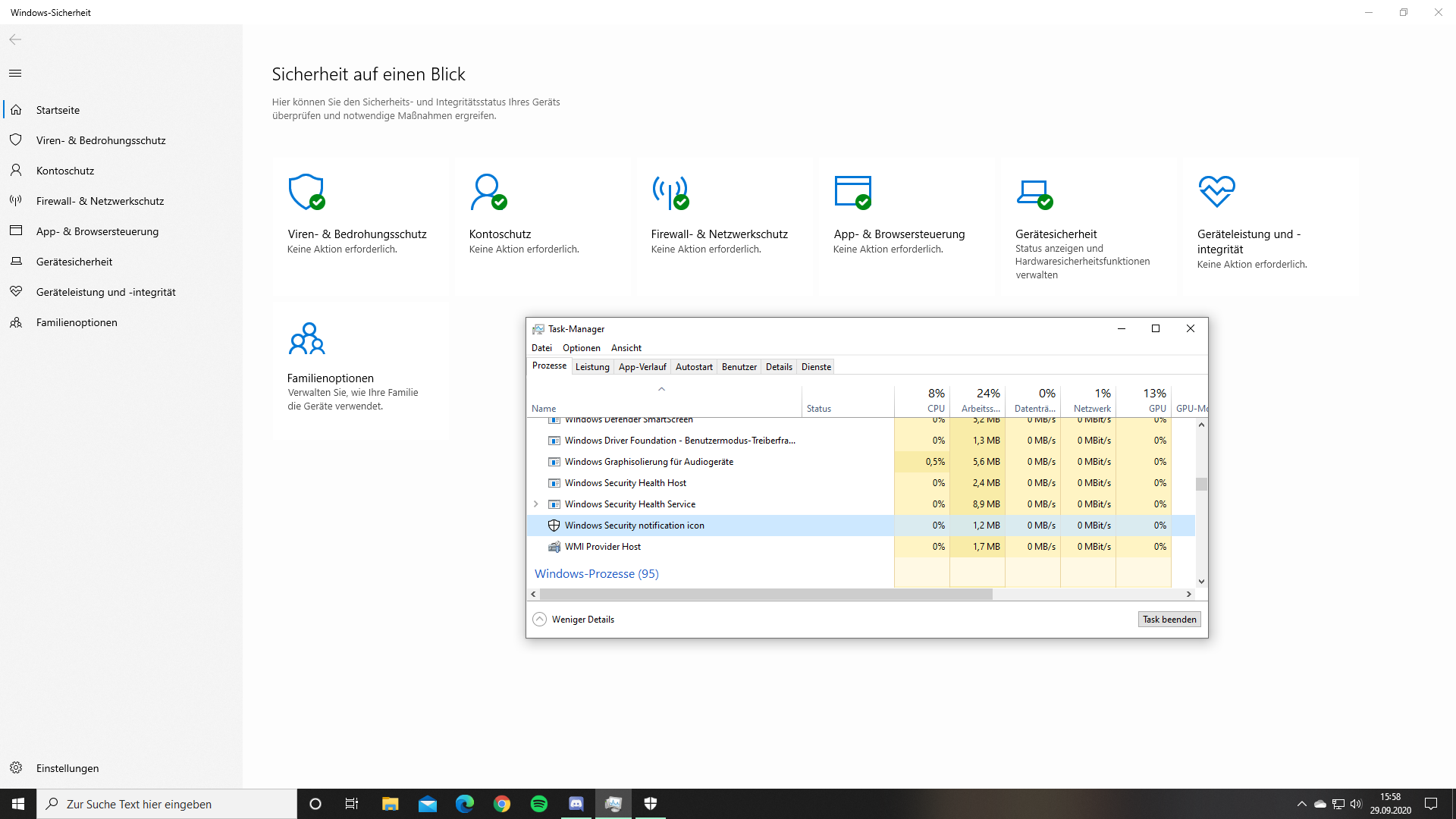The image size is (1456, 819).
Task: Open Einstellungen gear icon in sidebar
Action: point(16,768)
